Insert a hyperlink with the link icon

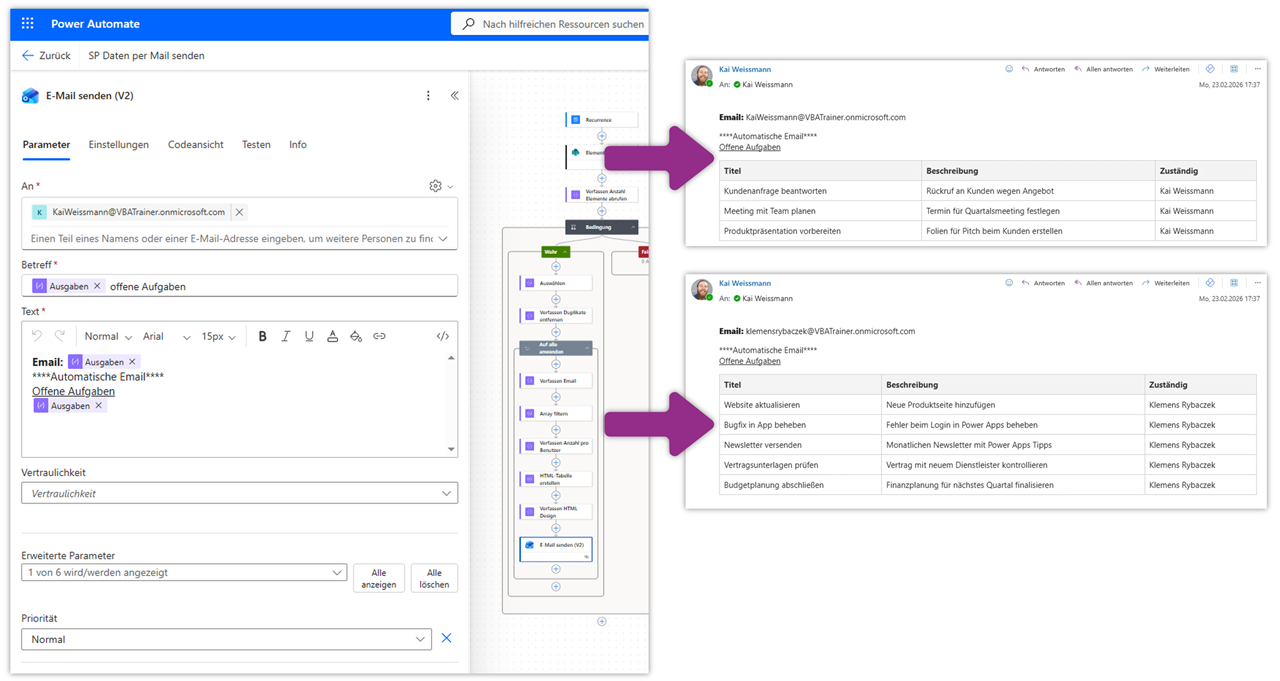379,336
